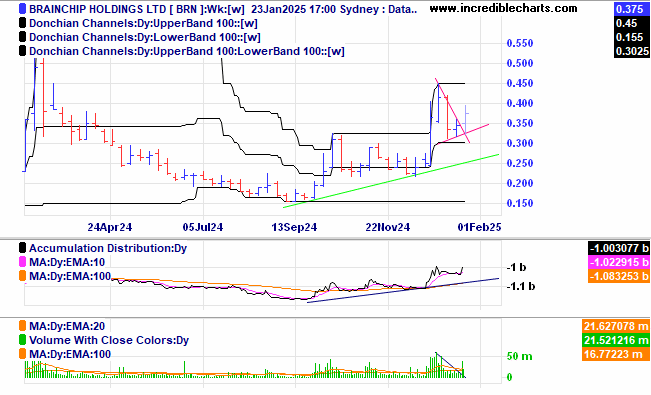Click the orange MA EMA 20 volume marker
Image resolution: width=651 pixels, height=395 pixels.
(22, 326)
